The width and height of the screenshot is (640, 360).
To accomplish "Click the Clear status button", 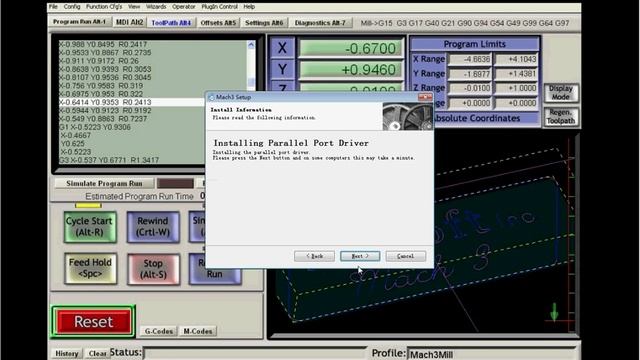I will (97, 353).
